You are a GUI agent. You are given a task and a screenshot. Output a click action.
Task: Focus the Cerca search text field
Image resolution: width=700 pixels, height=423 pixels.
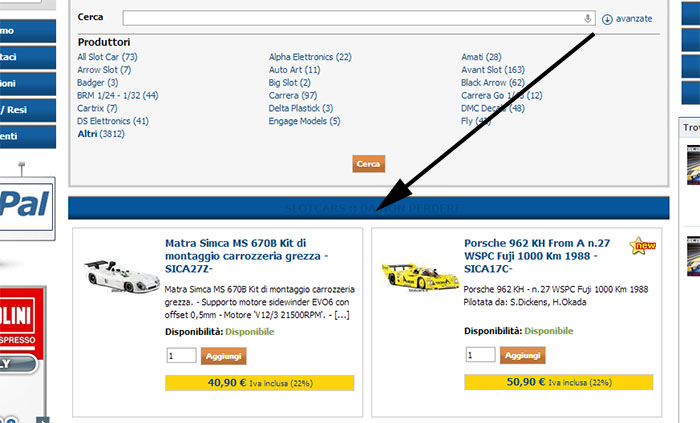(359, 18)
